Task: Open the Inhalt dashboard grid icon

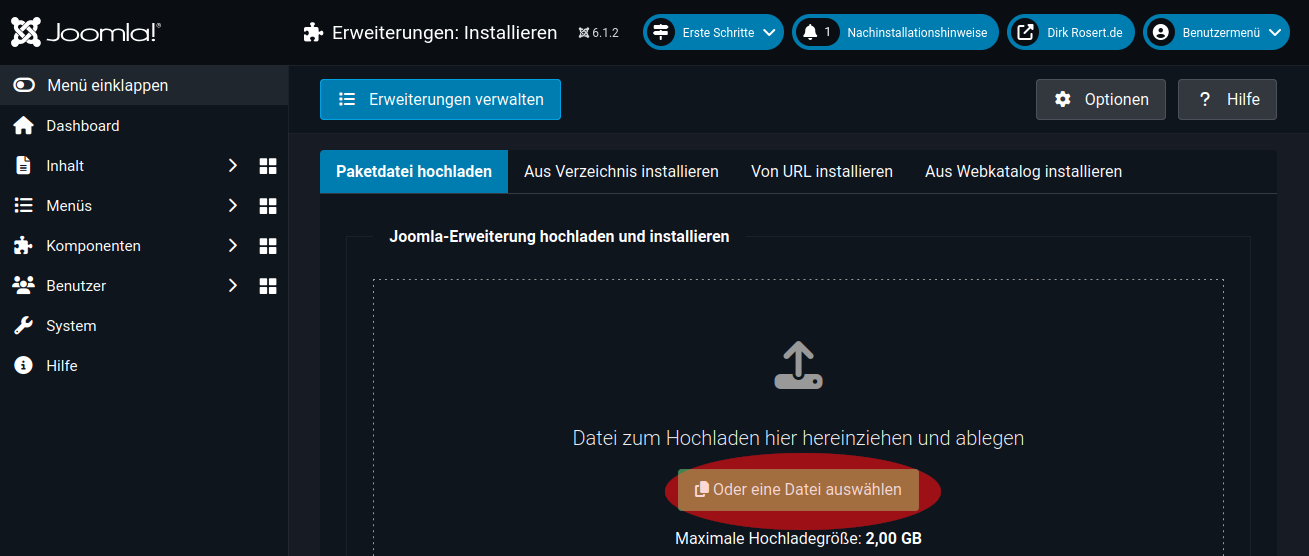Action: [268, 166]
